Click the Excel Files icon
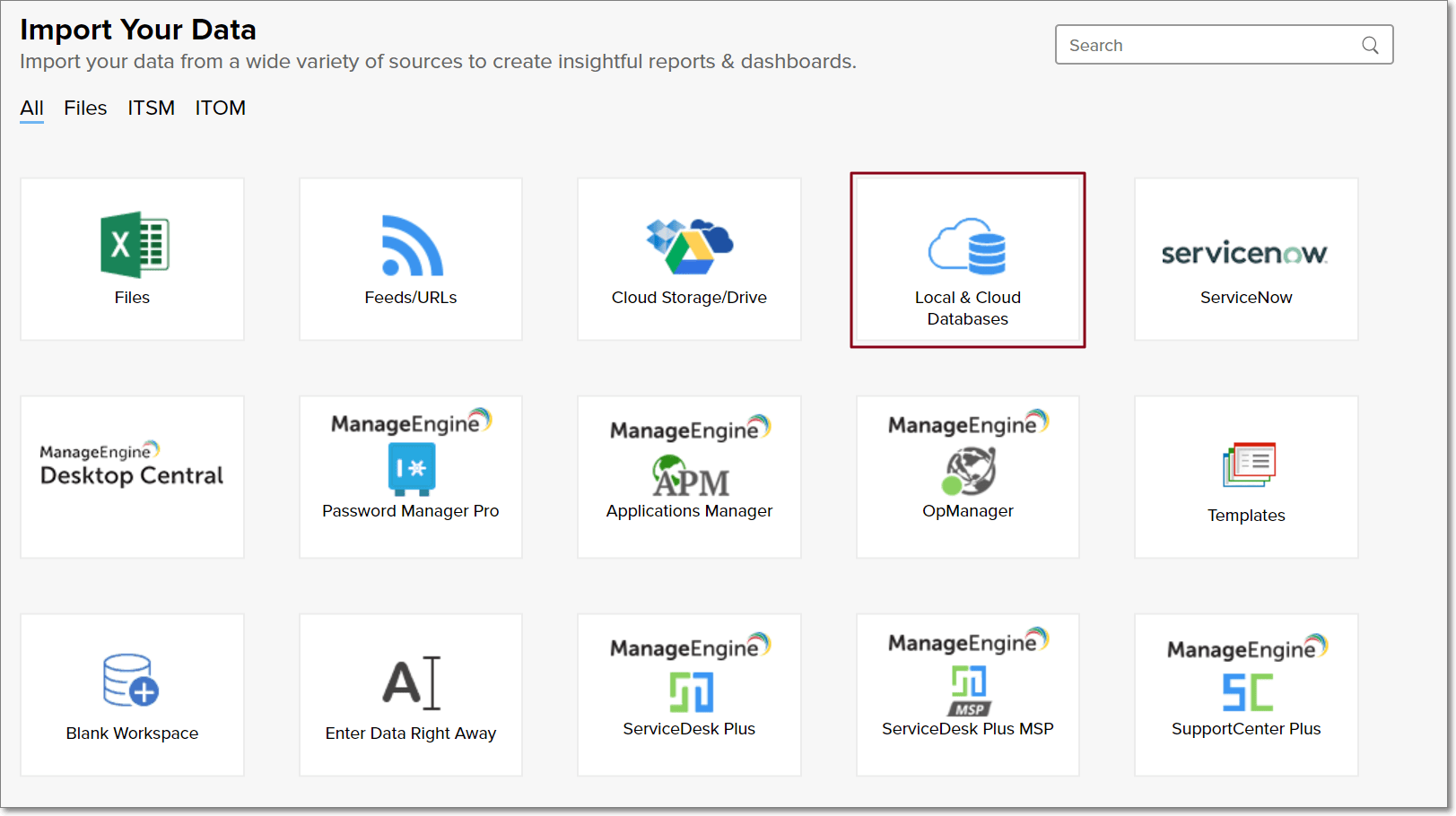This screenshot has width=1456, height=816. [135, 245]
